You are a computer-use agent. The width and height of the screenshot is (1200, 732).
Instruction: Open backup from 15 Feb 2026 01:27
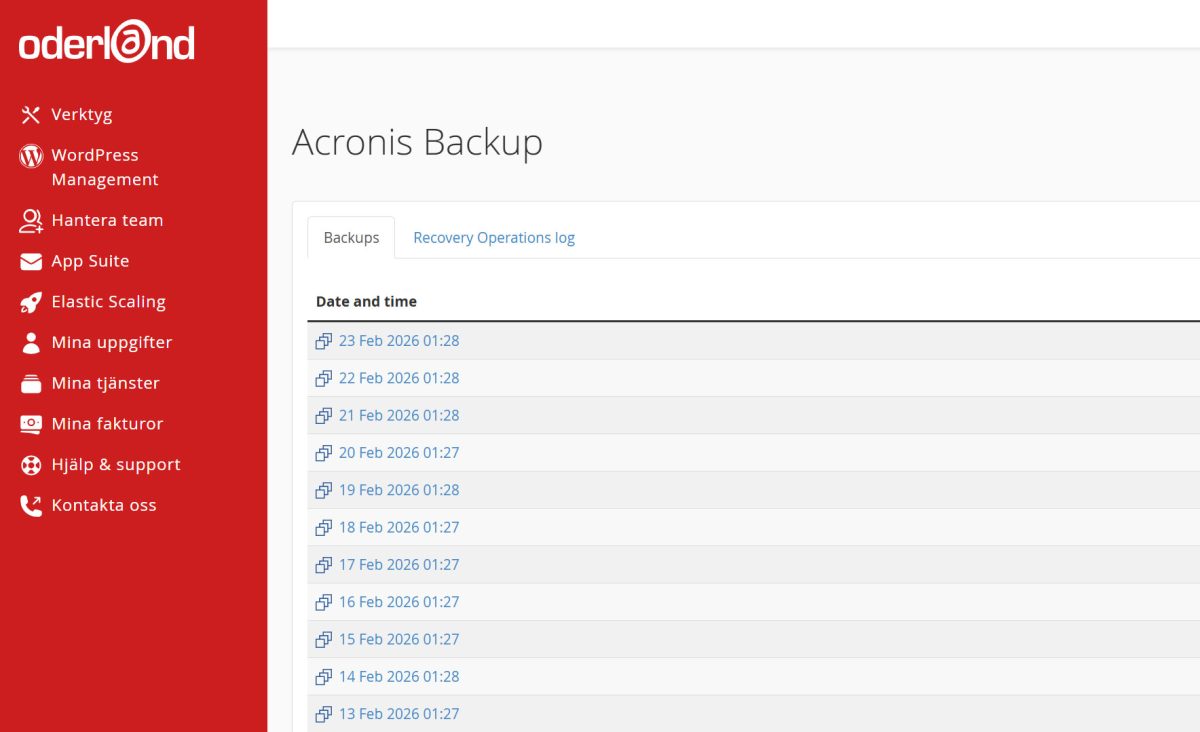pos(399,640)
